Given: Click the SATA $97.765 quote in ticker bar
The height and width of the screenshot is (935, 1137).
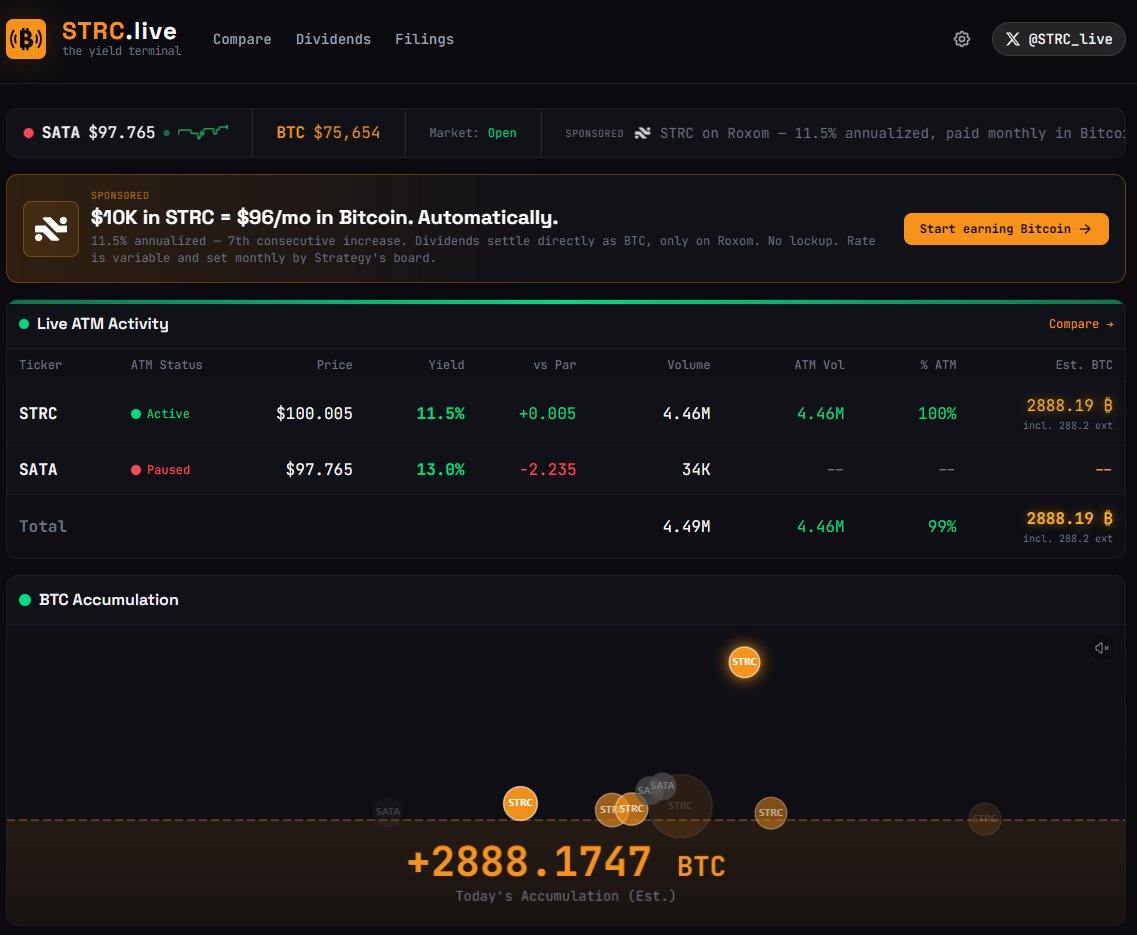Looking at the screenshot, I should pyautogui.click(x=99, y=133).
